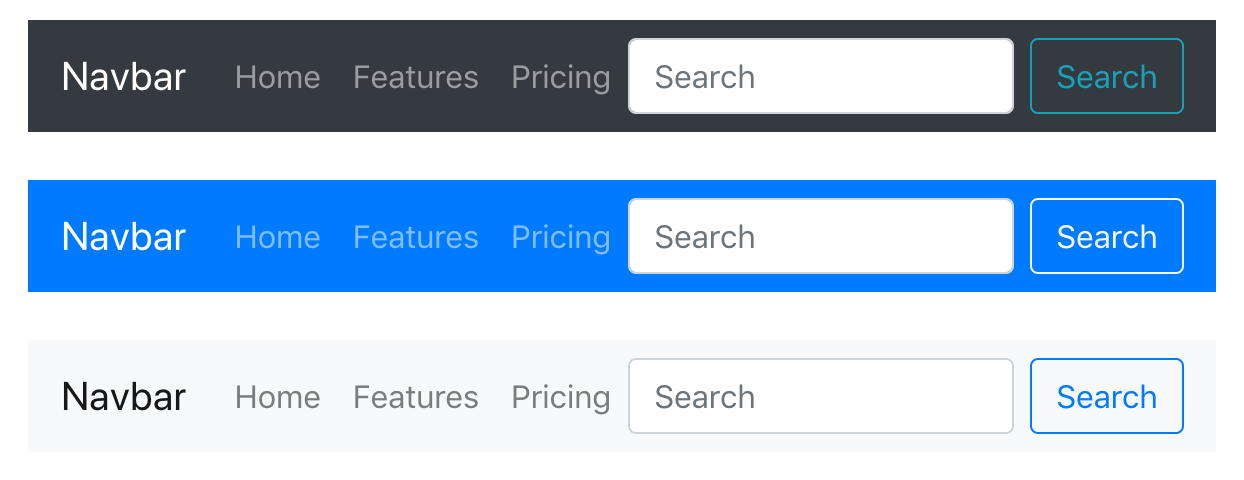Focus the search field in the dark navbar
This screenshot has height=480, width=1244.
click(820, 76)
